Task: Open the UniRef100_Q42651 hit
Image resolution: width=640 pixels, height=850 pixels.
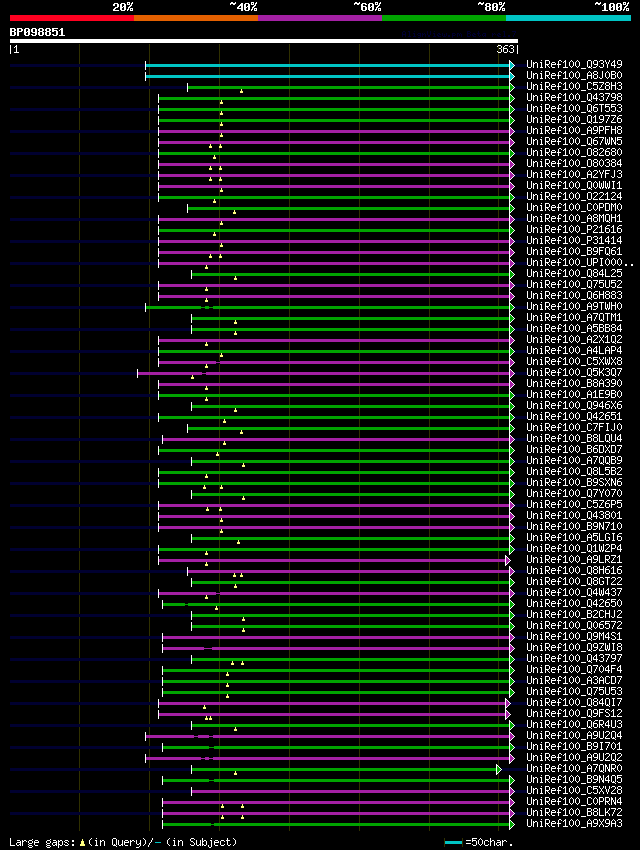Action: [x=574, y=416]
